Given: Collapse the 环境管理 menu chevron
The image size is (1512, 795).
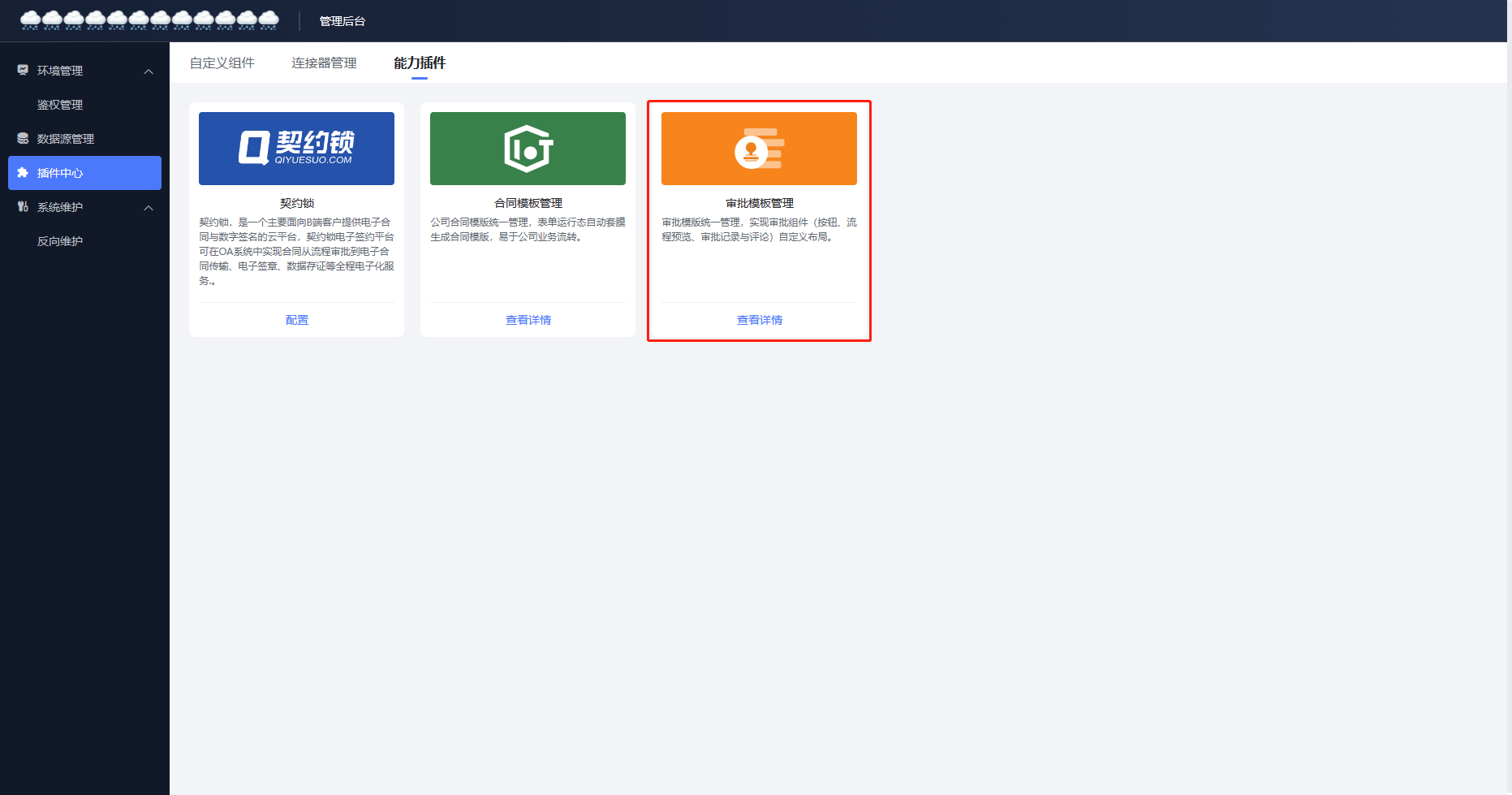Looking at the screenshot, I should (x=149, y=71).
